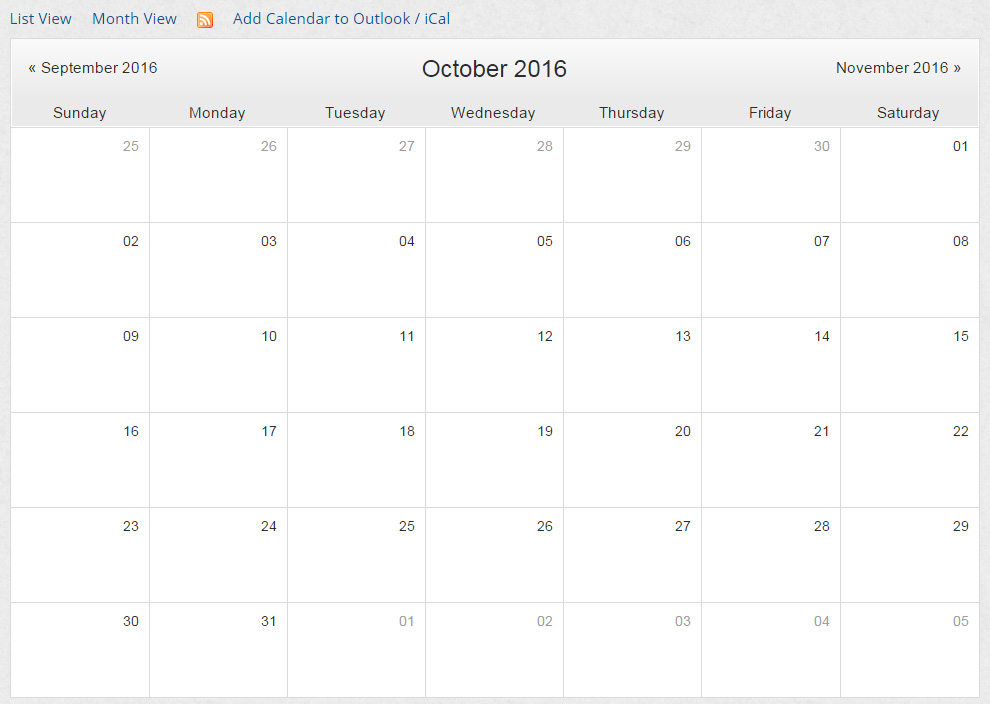Click the October 10 day cell
This screenshot has height=704, width=990.
pyautogui.click(x=218, y=365)
